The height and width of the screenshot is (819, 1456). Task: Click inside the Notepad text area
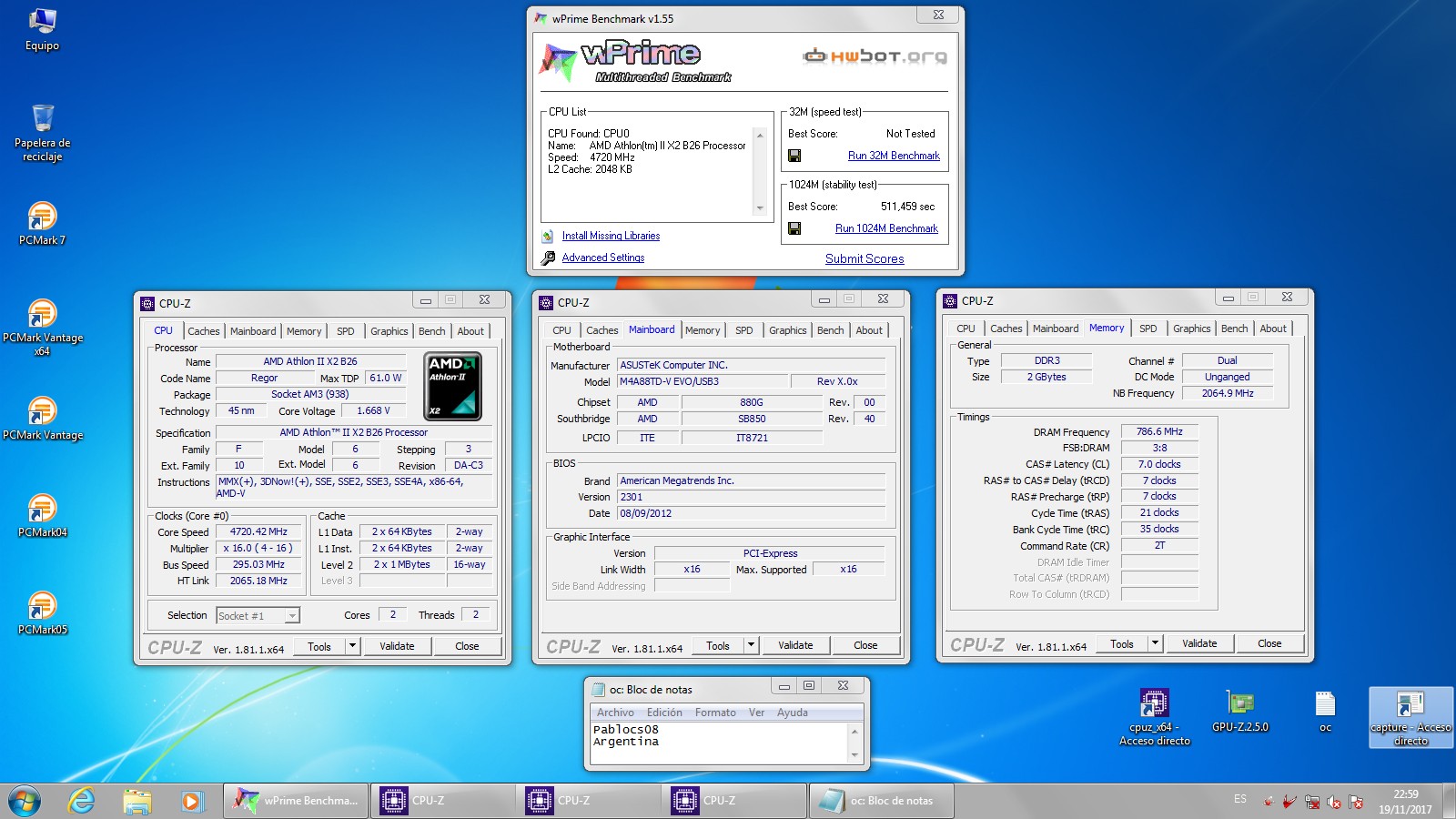[719, 743]
